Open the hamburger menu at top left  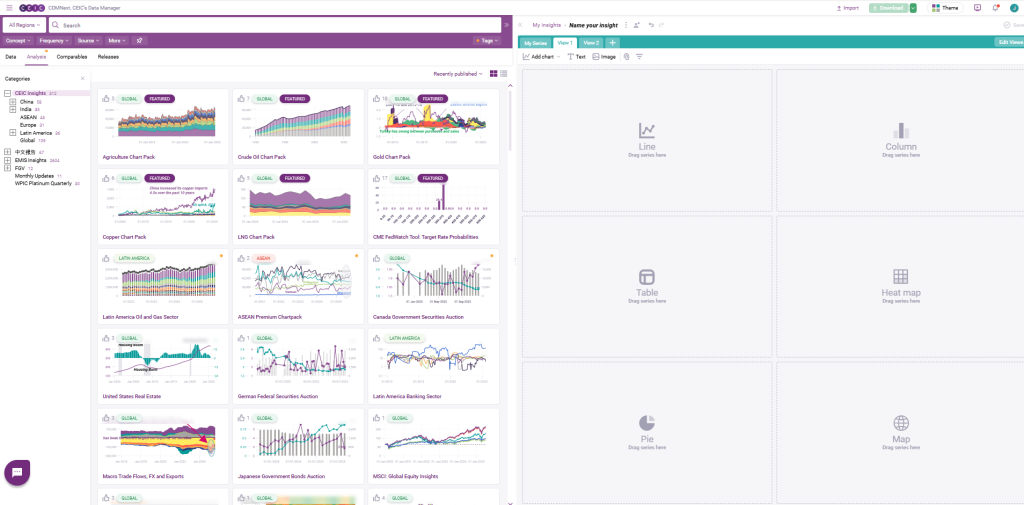coord(8,7)
